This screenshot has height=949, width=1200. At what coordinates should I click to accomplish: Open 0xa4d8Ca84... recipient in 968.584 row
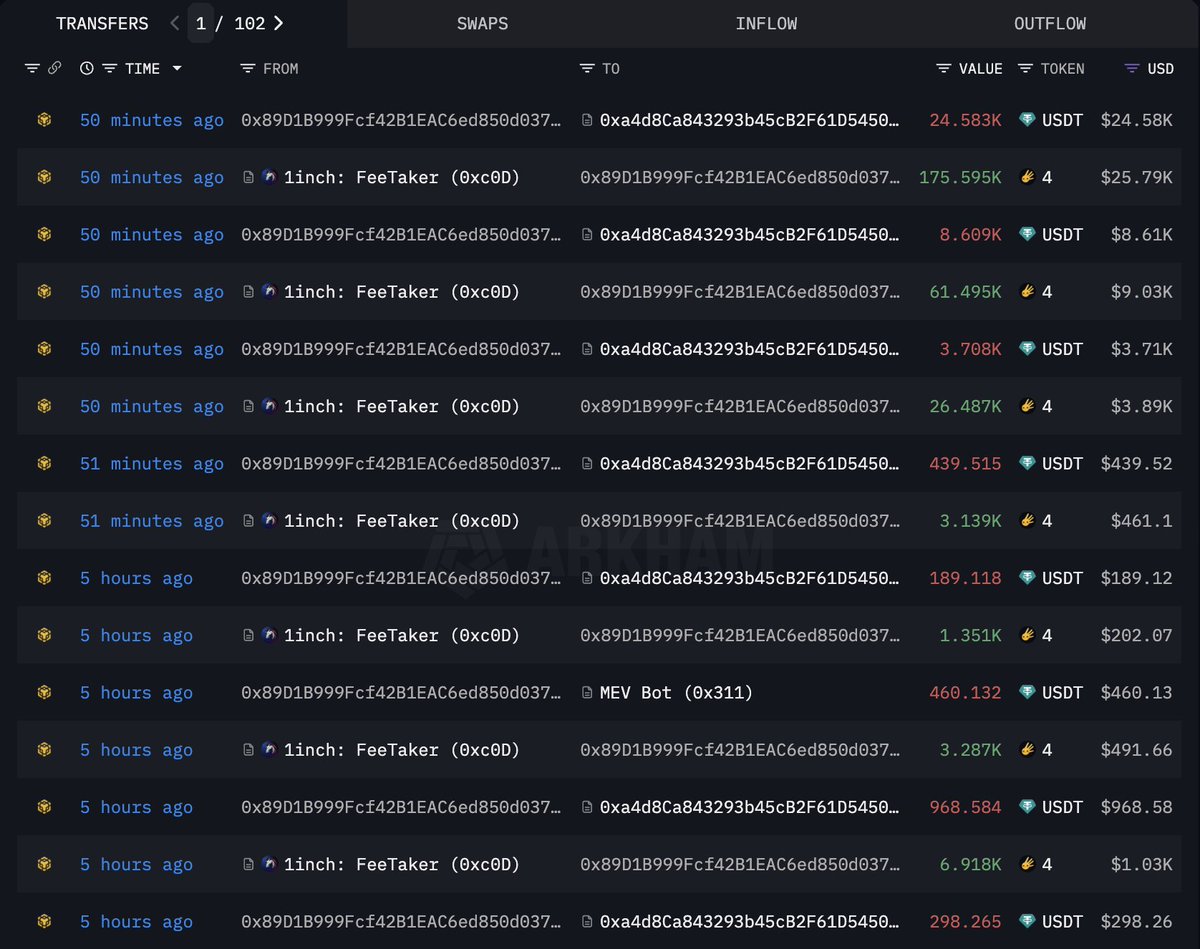point(750,807)
